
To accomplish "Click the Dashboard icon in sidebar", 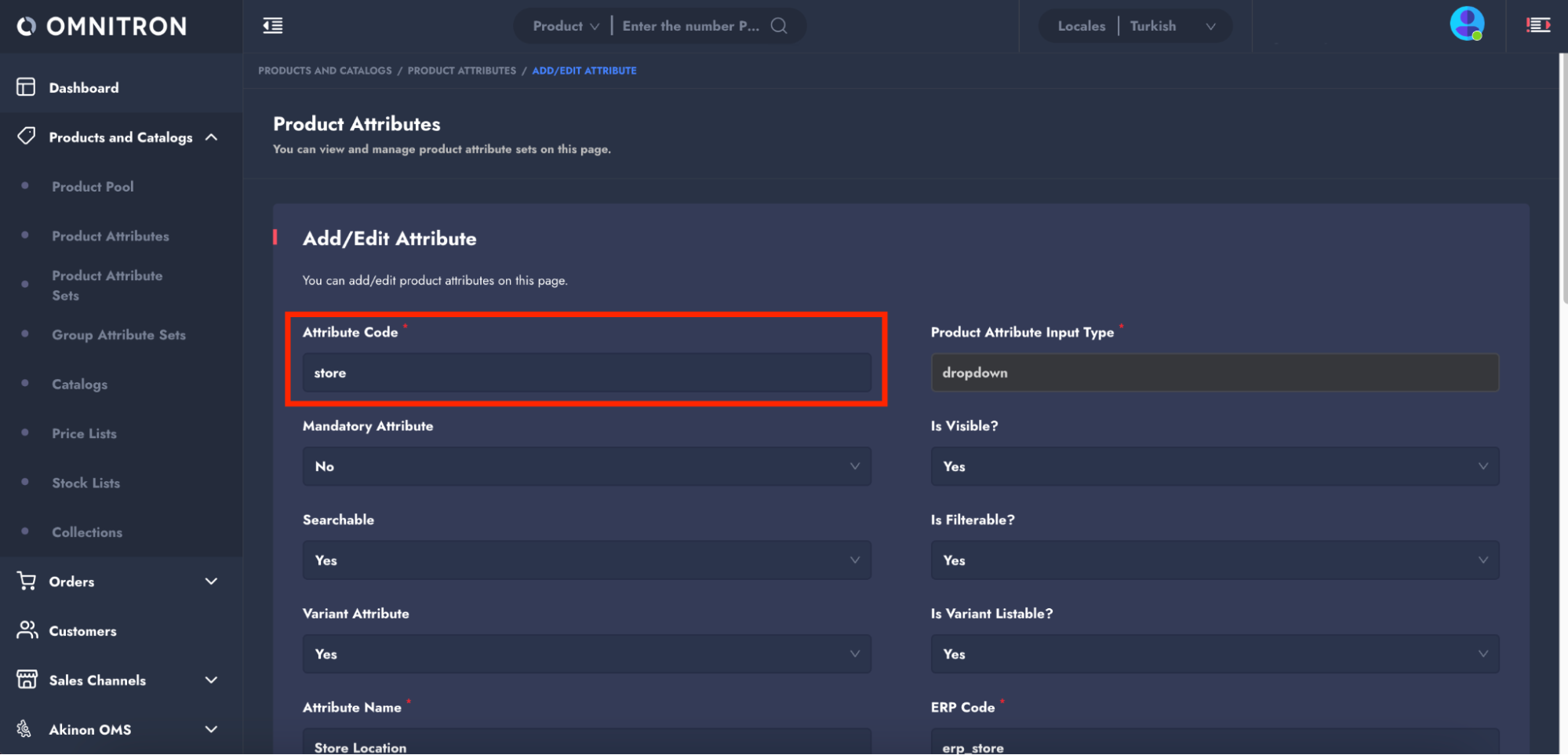I will 26,87.
